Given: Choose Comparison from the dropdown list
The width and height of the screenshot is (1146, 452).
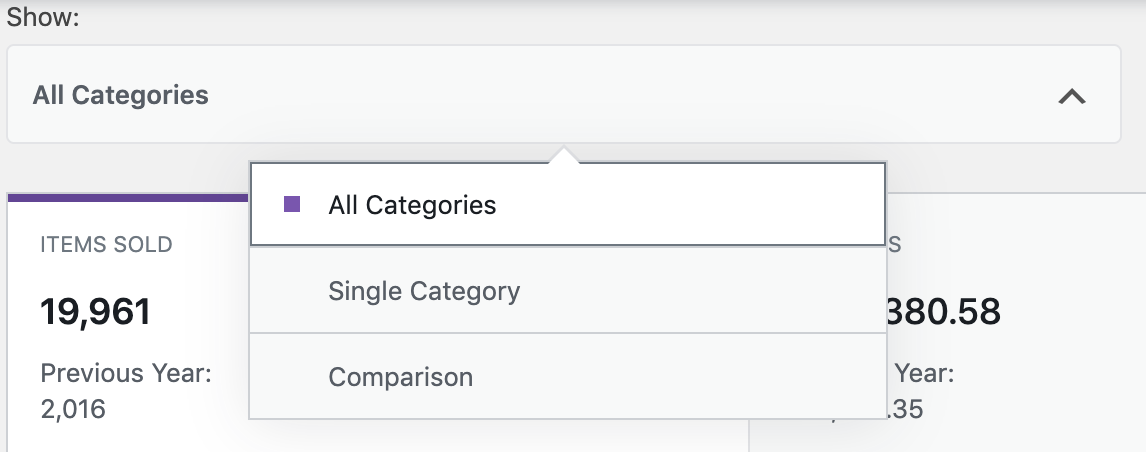Looking at the screenshot, I should click(x=400, y=377).
